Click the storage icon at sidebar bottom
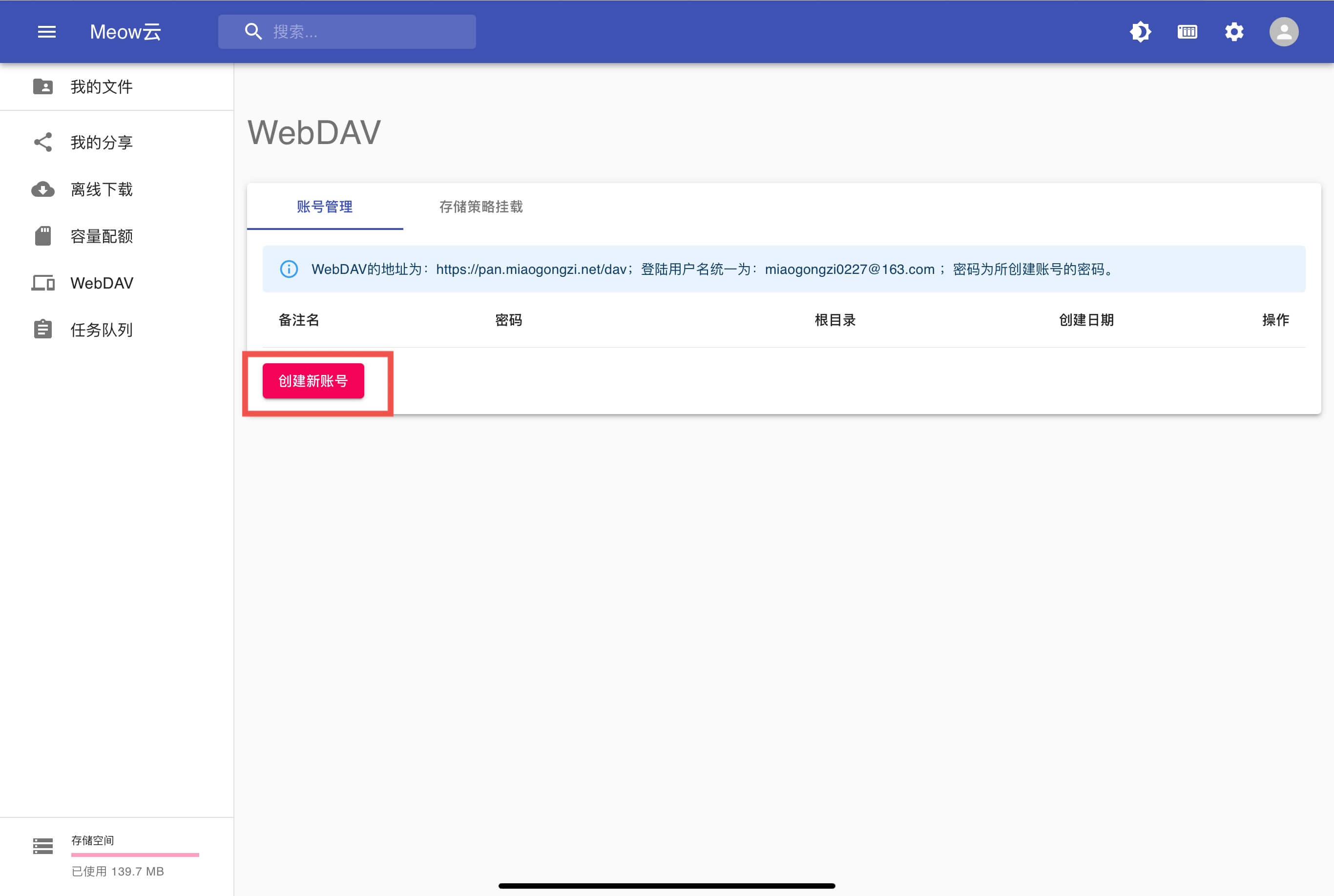 [x=43, y=846]
